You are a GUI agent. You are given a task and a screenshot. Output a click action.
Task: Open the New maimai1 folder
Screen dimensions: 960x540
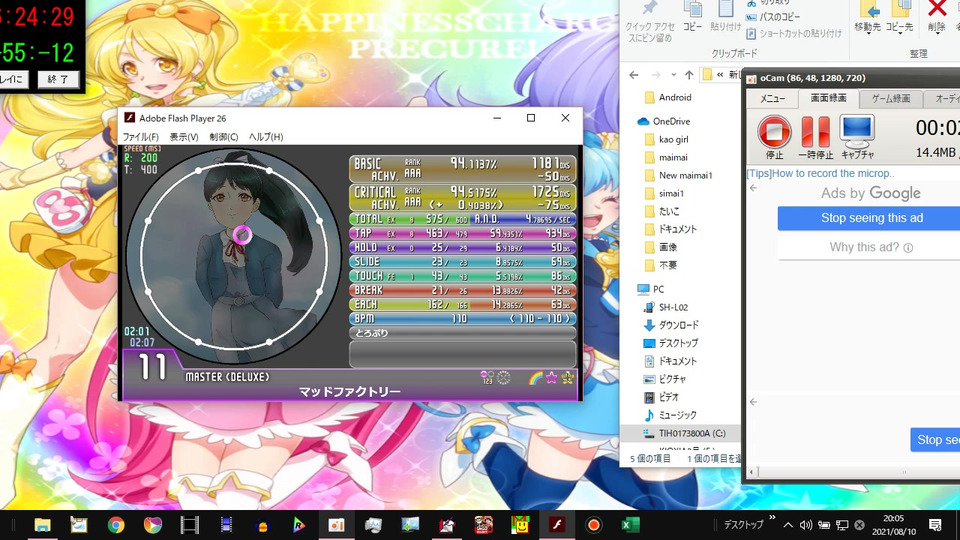click(685, 175)
